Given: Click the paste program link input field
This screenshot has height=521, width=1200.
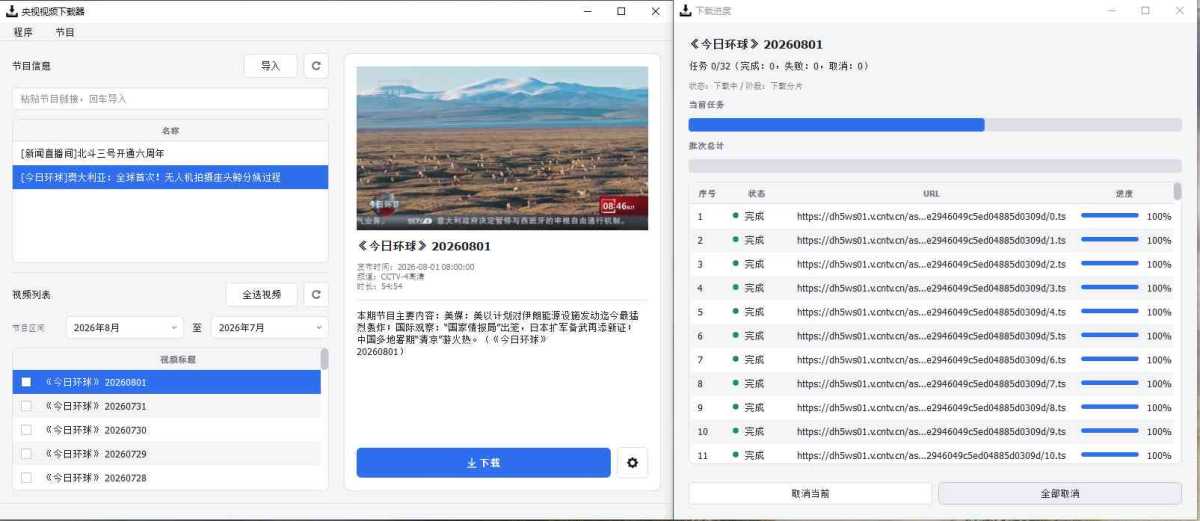Looking at the screenshot, I should pyautogui.click(x=170, y=99).
